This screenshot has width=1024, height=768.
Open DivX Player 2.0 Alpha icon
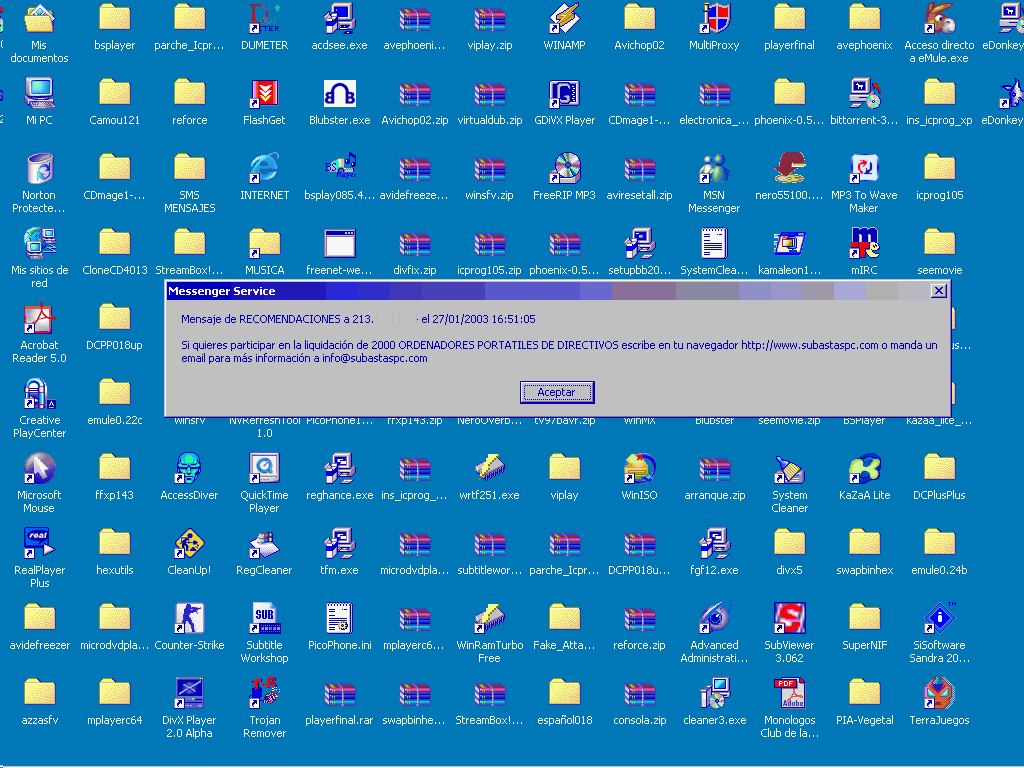(189, 694)
